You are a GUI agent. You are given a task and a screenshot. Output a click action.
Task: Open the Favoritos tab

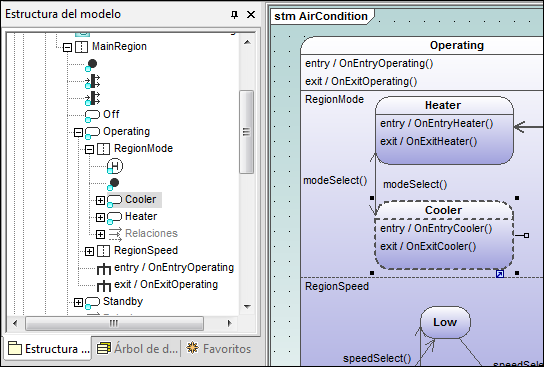(x=219, y=348)
